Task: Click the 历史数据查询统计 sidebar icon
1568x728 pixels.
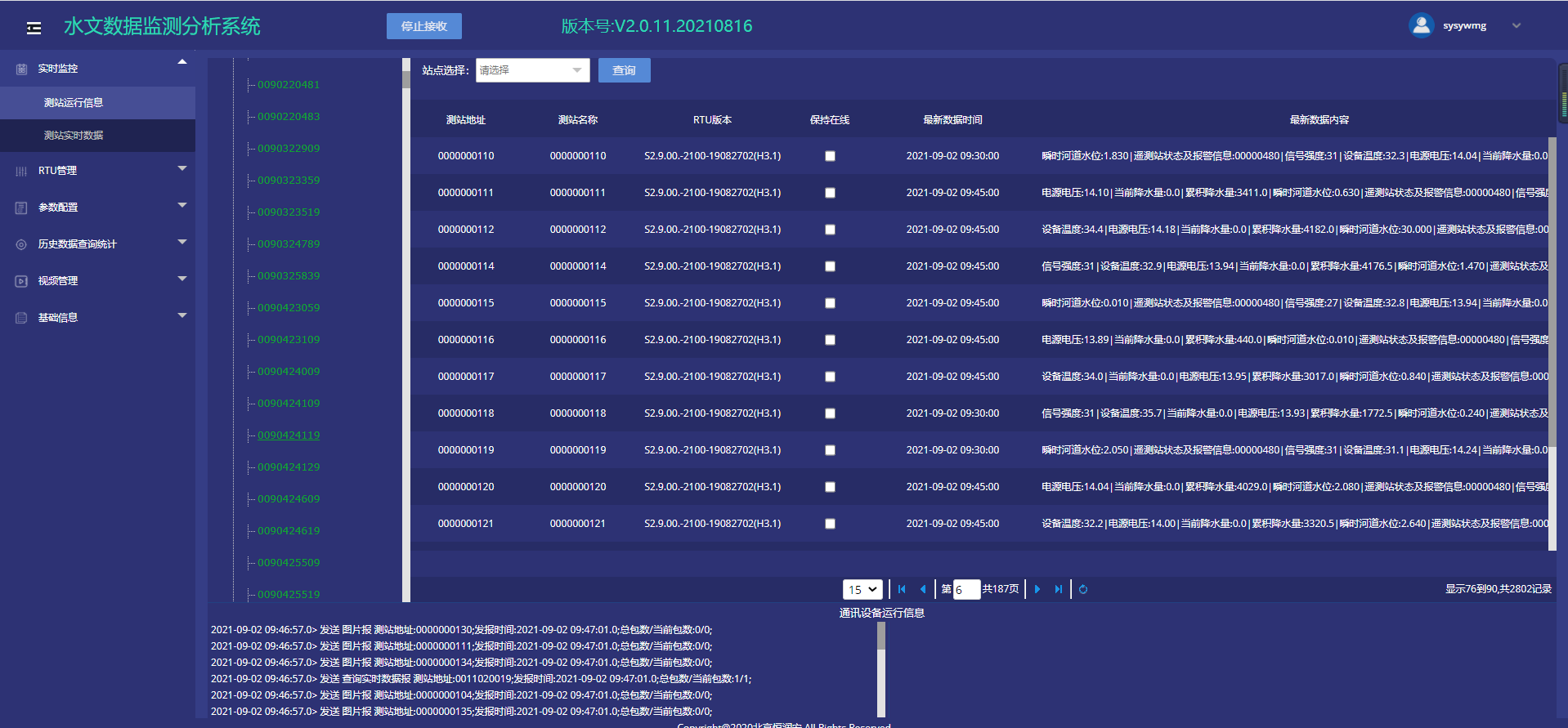Action: [21, 244]
